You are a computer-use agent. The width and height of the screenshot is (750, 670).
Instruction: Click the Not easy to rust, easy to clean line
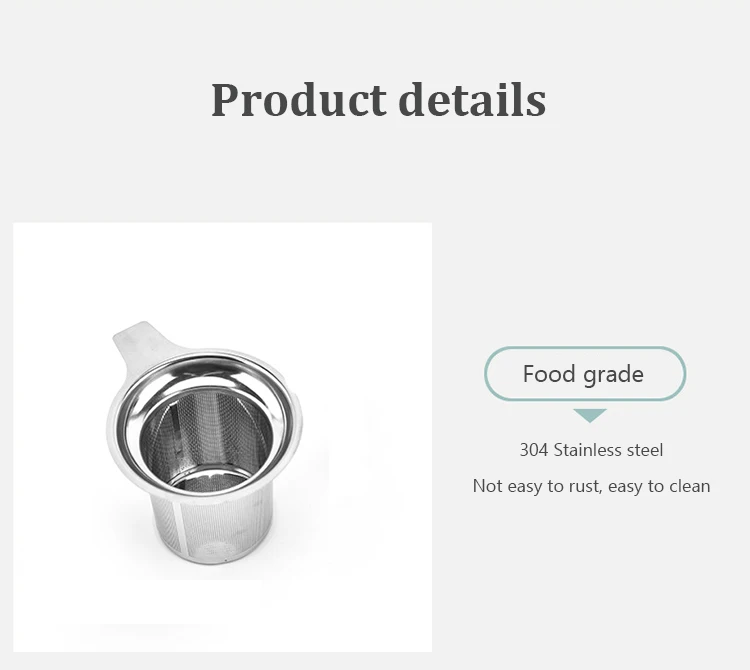coord(591,486)
